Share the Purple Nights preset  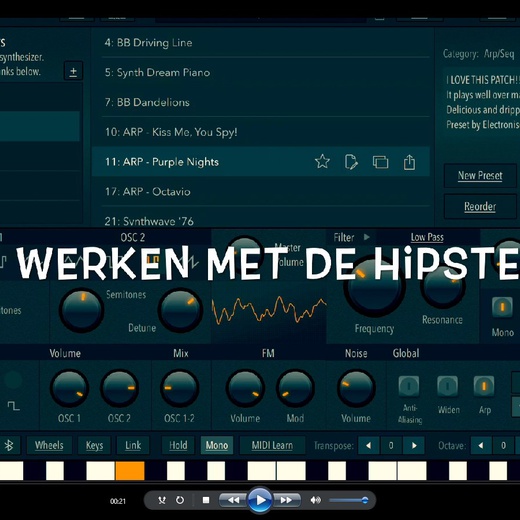409,162
